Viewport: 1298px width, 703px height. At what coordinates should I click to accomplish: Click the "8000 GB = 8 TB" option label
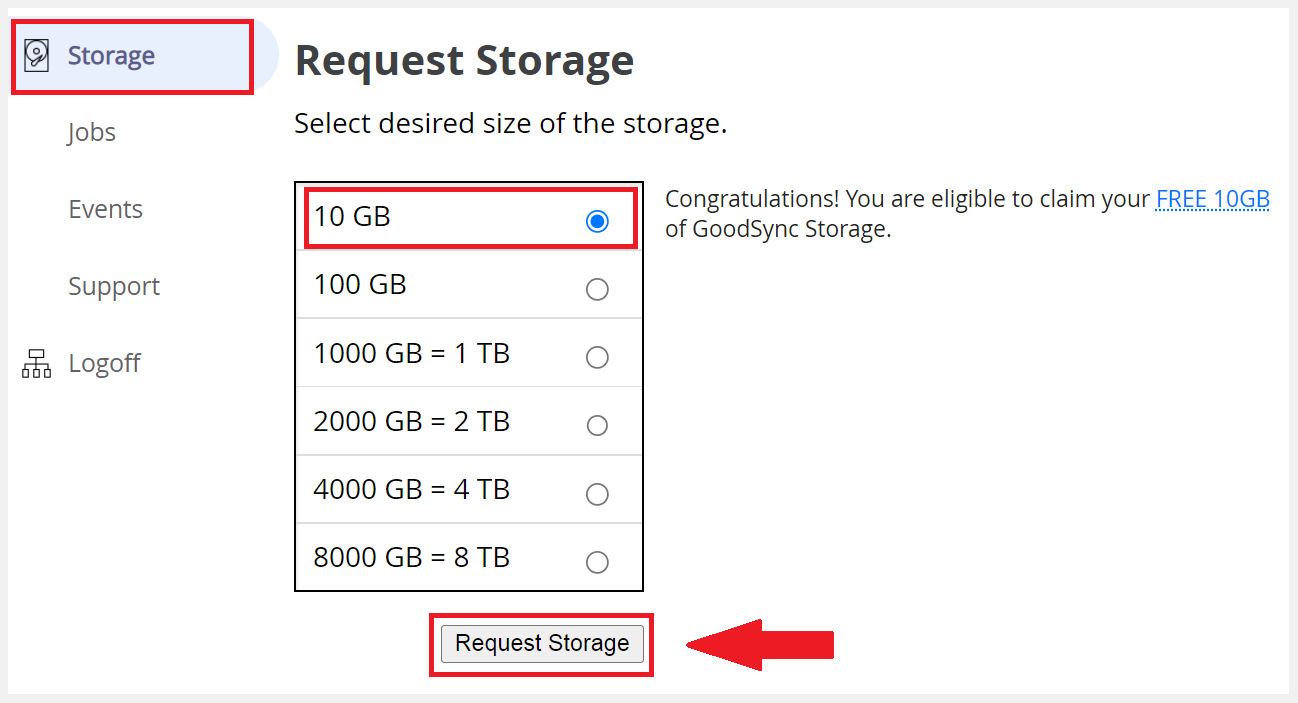pos(412,558)
